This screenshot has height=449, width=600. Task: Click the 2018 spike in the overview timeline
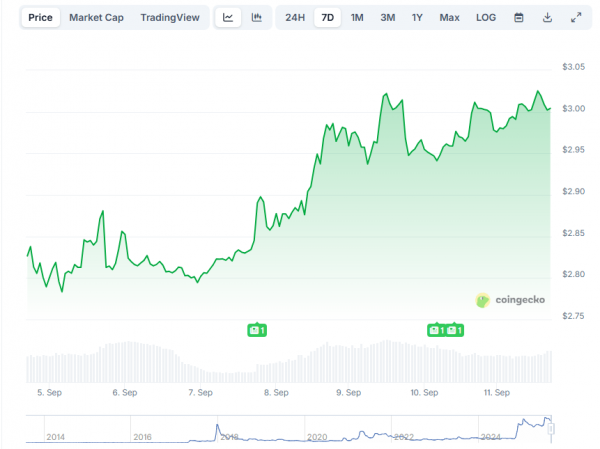coord(218,428)
